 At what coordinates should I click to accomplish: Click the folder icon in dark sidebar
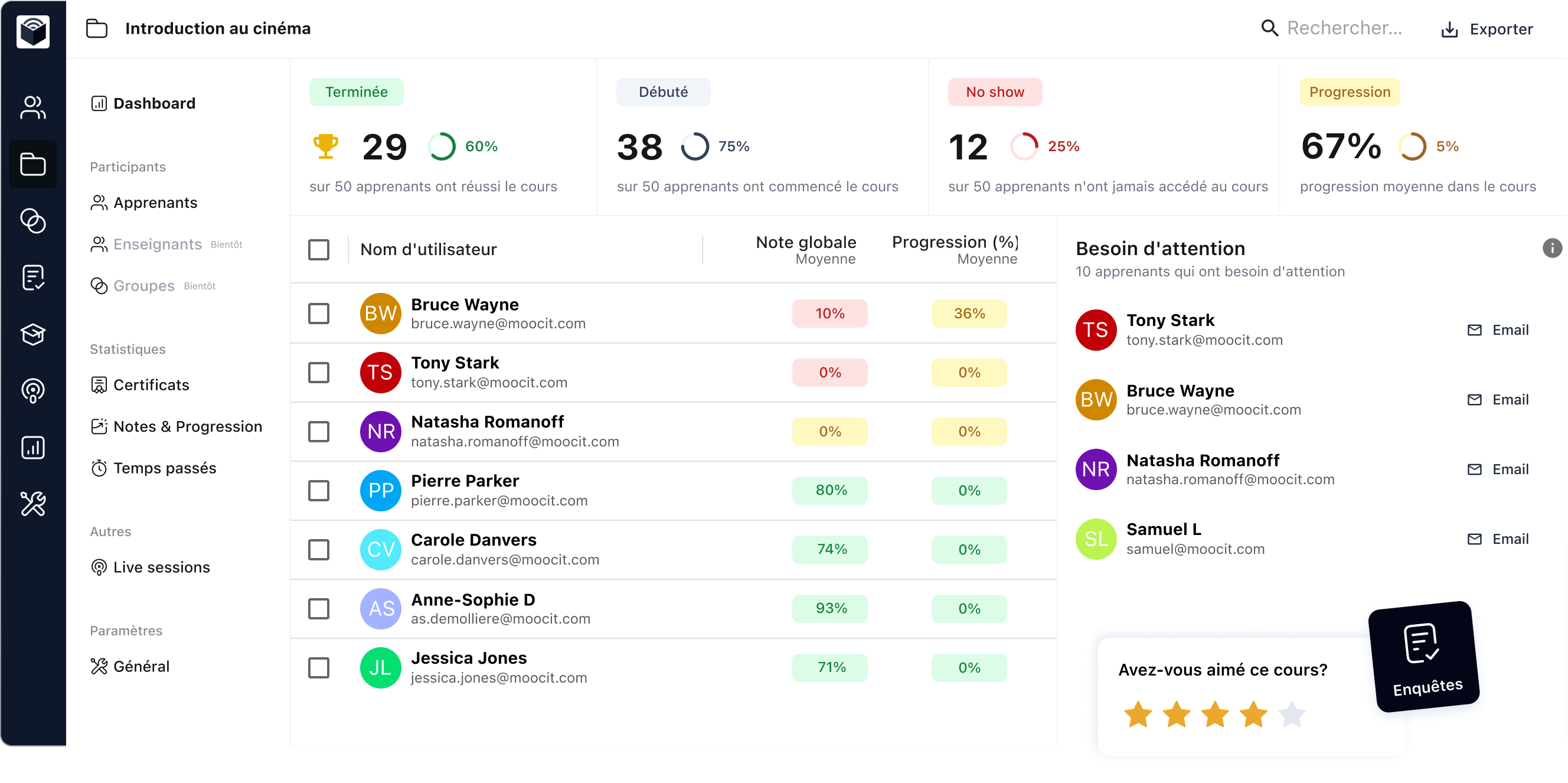click(x=33, y=164)
